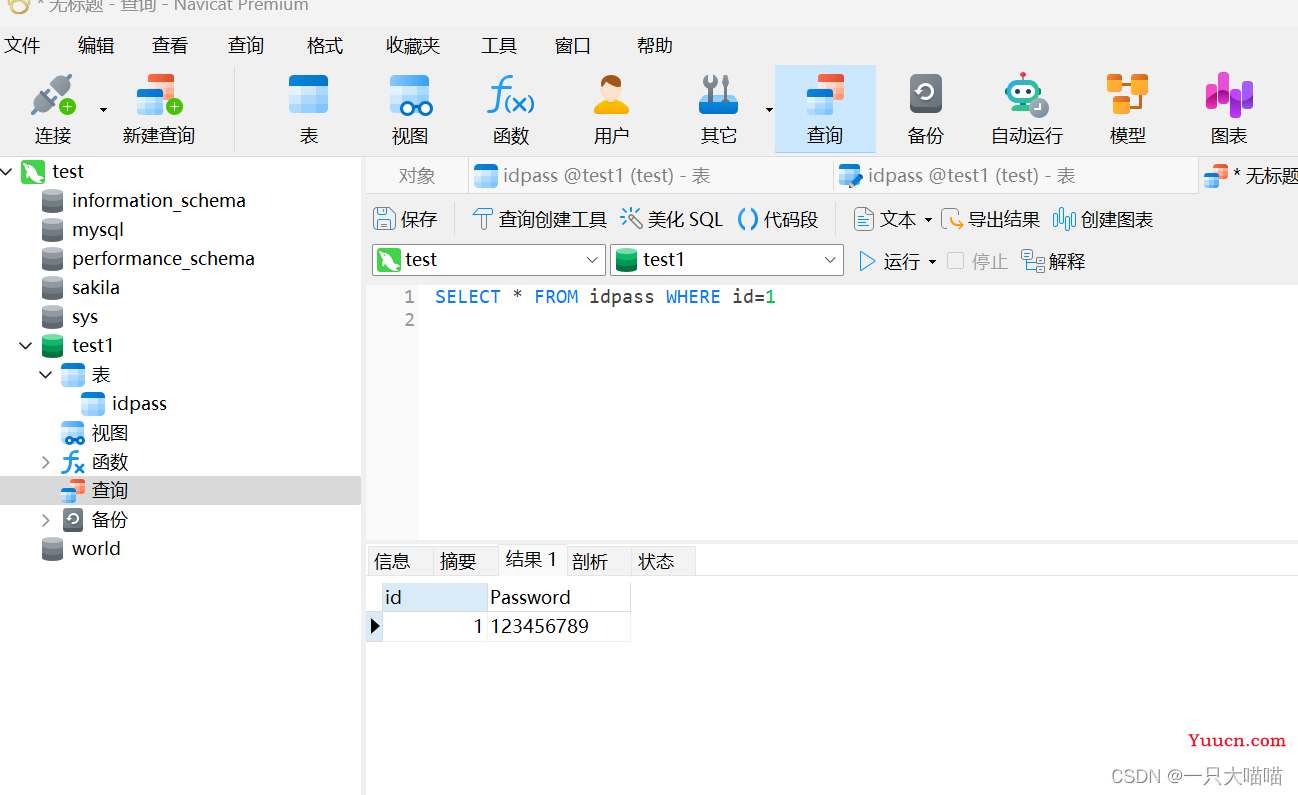The height and width of the screenshot is (795, 1298).
Task: Collapse the test connection tree node
Action: pos(7,172)
